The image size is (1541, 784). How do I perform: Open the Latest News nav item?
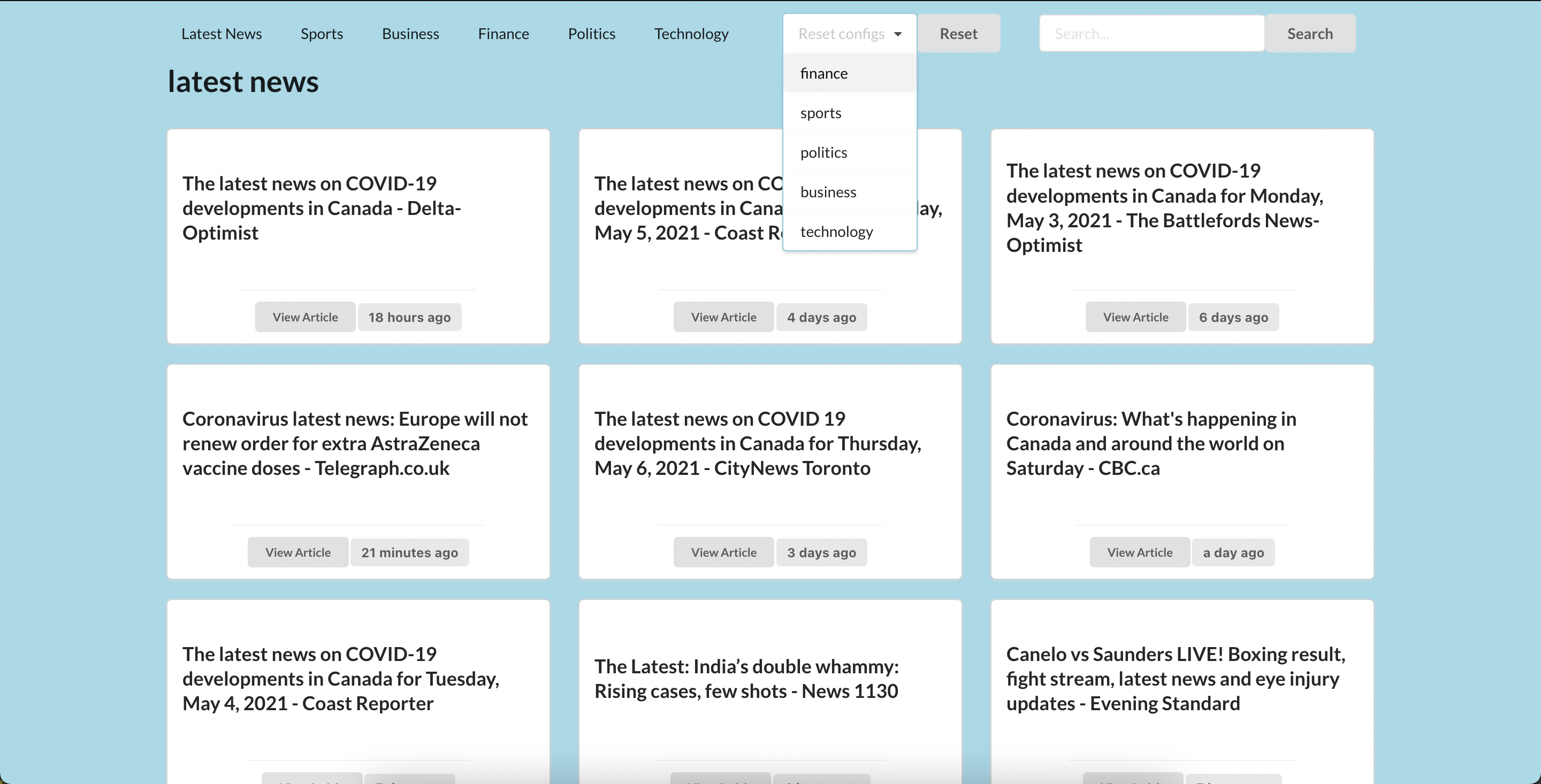(x=222, y=34)
